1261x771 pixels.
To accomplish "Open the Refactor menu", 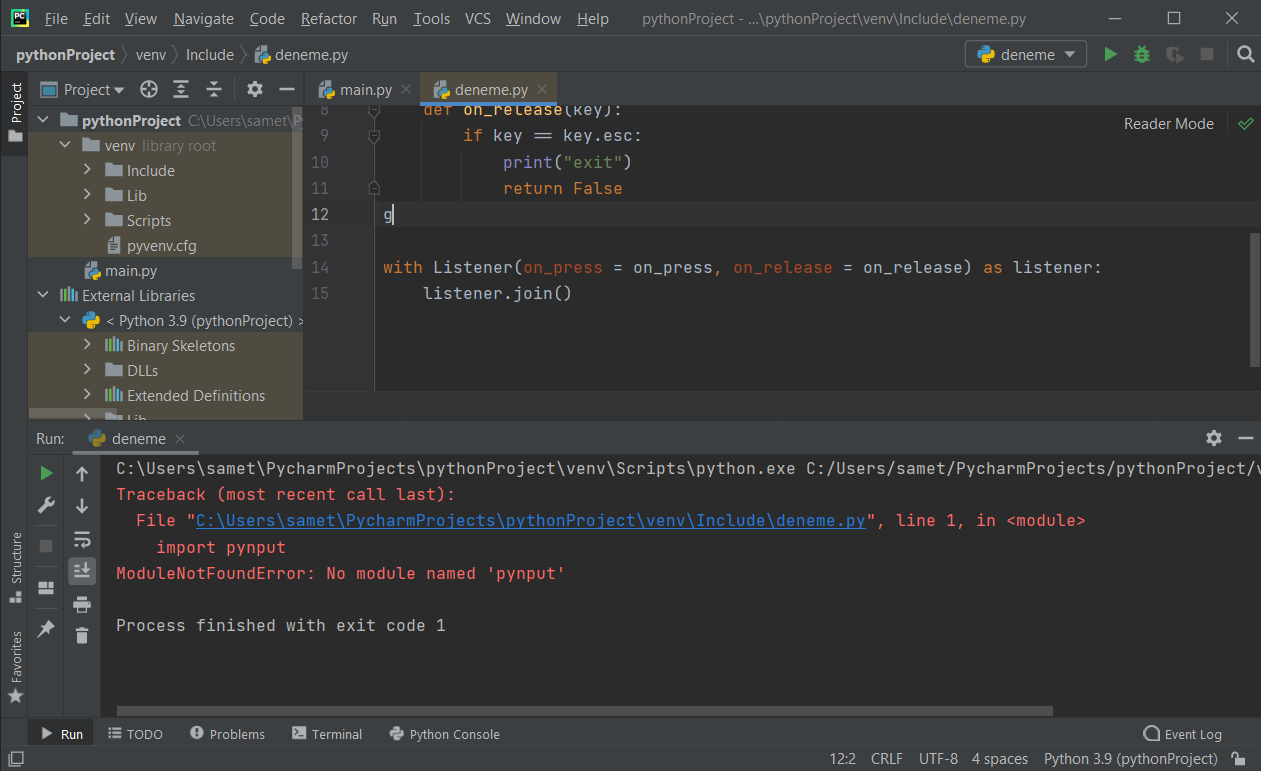I will coord(328,18).
